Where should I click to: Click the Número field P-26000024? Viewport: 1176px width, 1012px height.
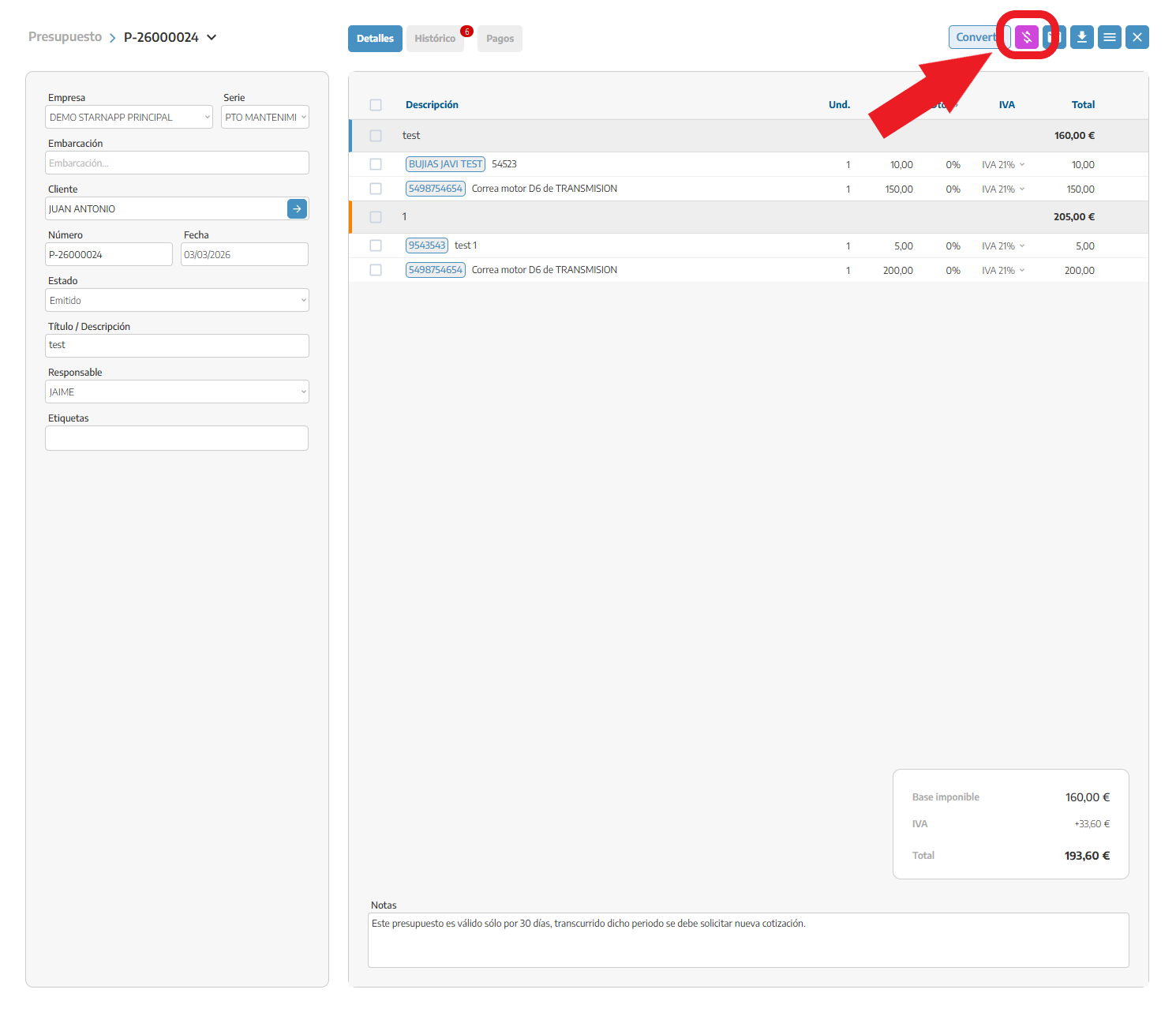pos(109,254)
